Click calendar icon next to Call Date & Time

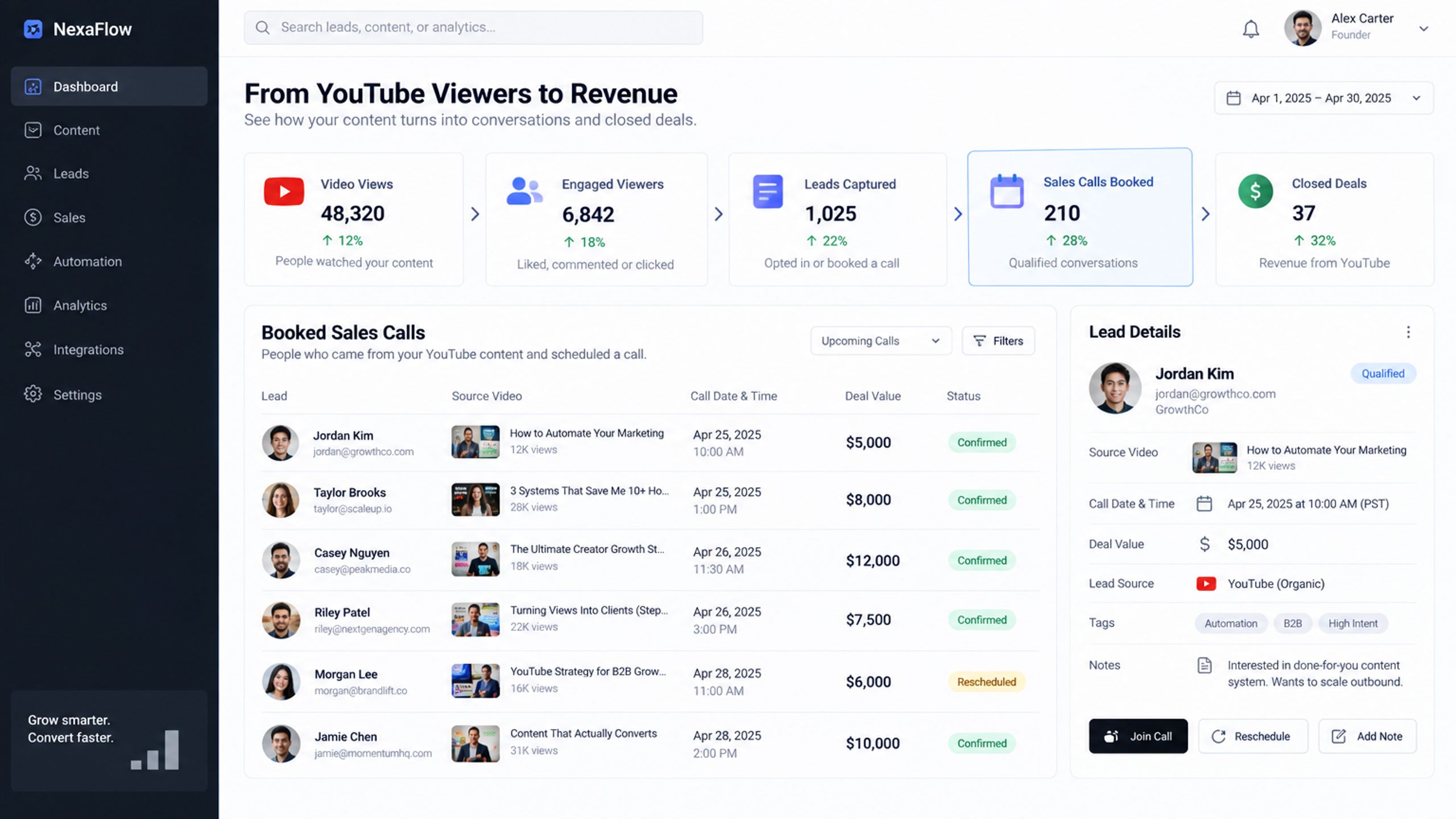[1204, 504]
